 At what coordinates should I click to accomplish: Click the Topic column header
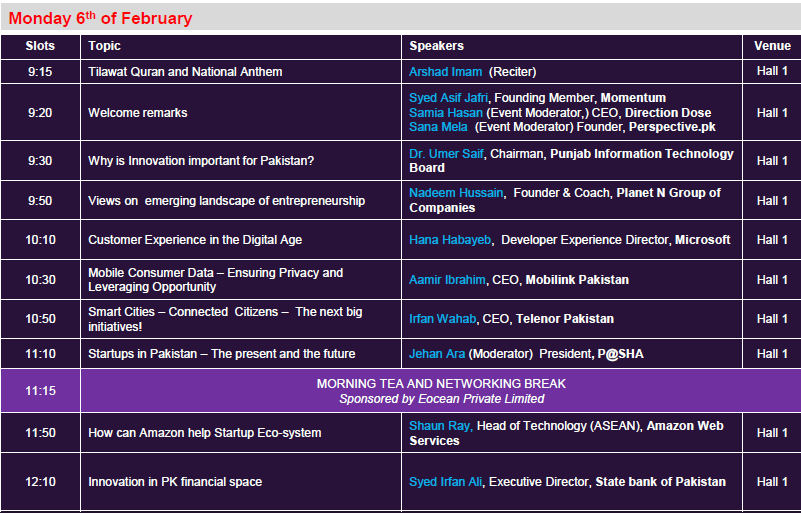coord(104,46)
